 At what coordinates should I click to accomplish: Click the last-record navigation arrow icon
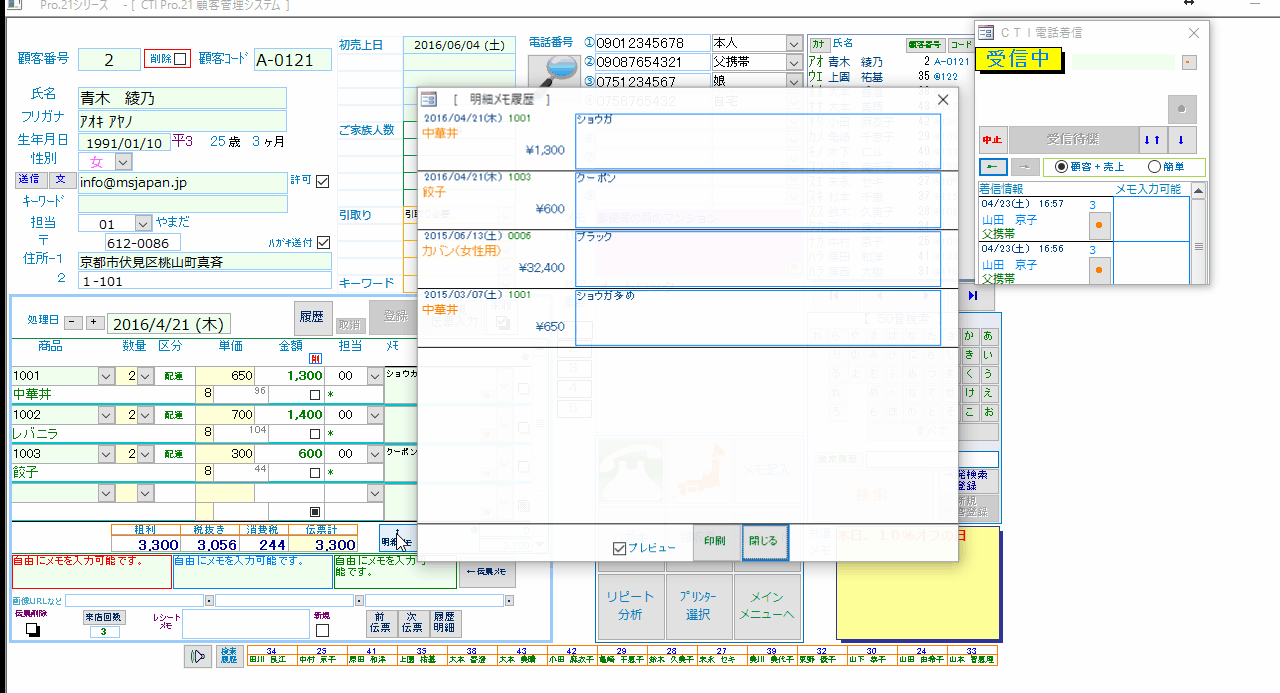click(x=973, y=296)
